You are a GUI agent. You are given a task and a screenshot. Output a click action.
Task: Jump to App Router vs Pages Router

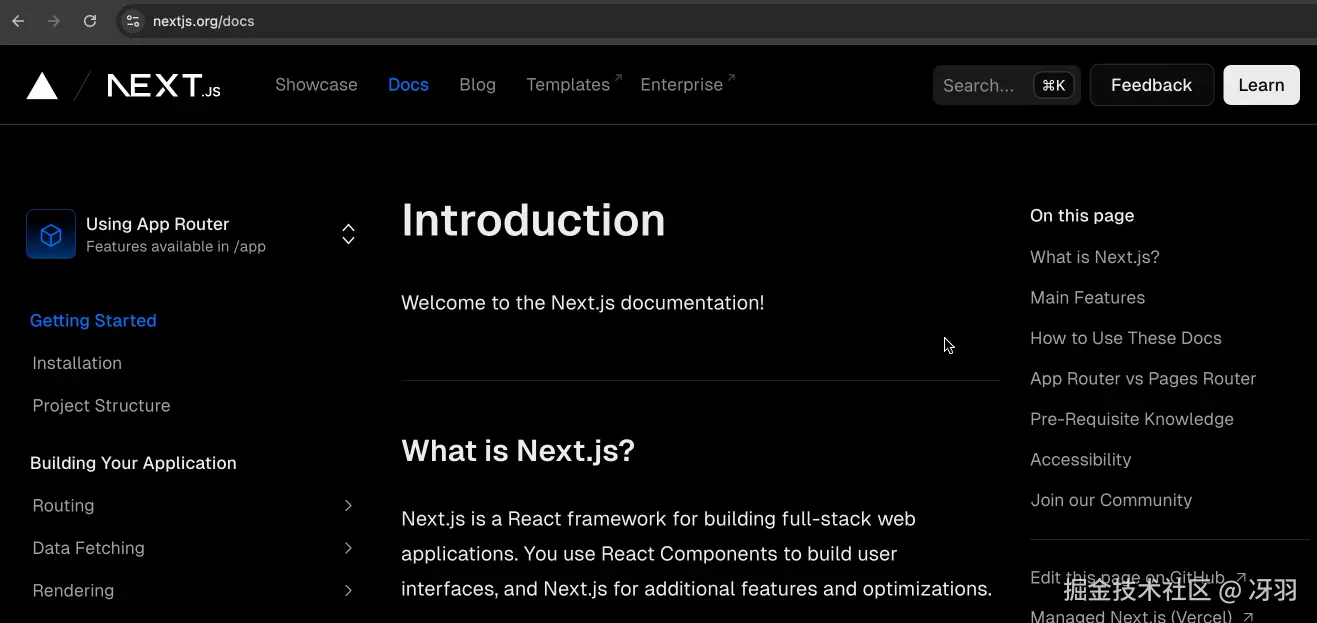[1143, 379]
